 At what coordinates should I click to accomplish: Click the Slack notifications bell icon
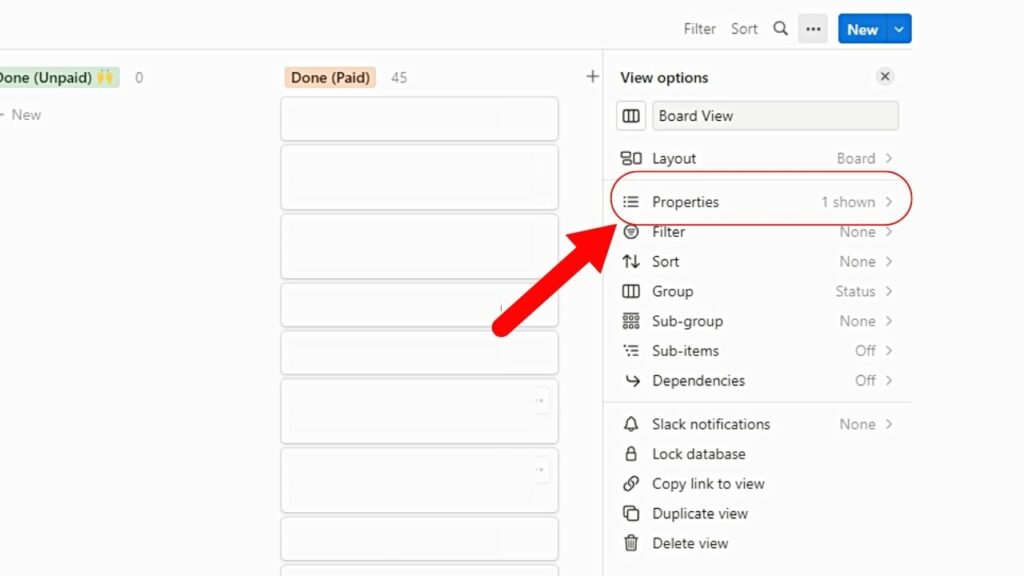point(631,424)
